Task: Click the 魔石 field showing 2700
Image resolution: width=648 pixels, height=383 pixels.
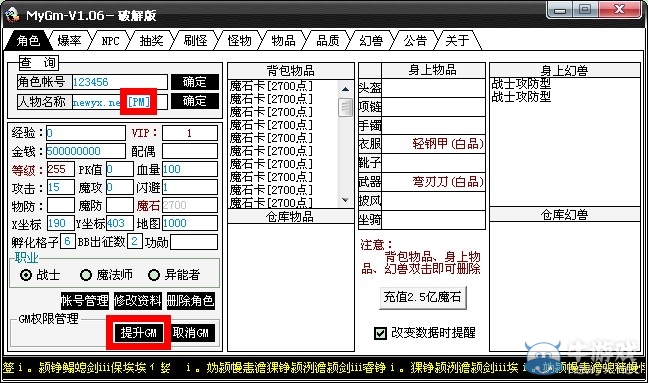Action: (x=190, y=205)
